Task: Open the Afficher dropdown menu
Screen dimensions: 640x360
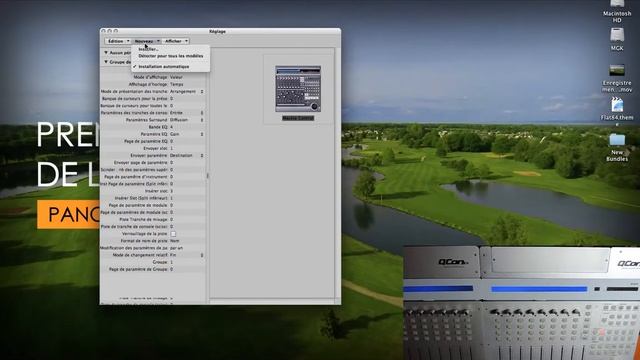Action: [x=176, y=41]
